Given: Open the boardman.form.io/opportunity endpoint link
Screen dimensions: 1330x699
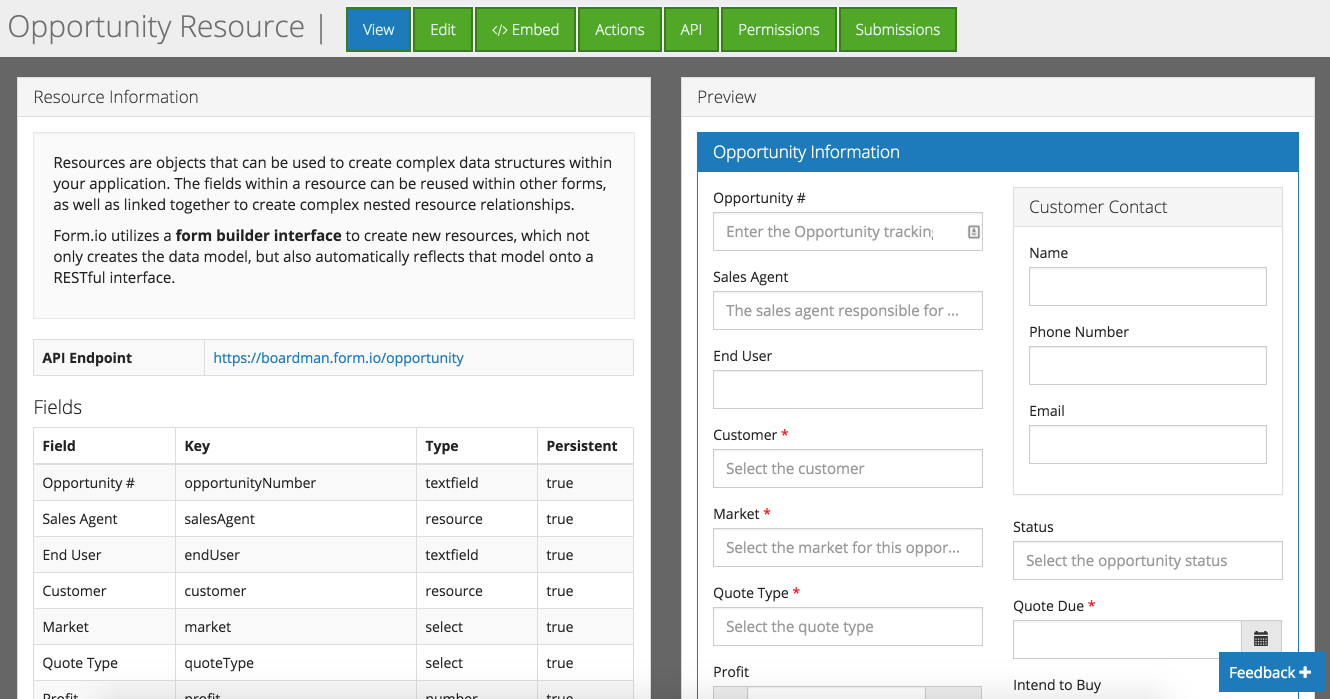Looking at the screenshot, I should click(338, 358).
